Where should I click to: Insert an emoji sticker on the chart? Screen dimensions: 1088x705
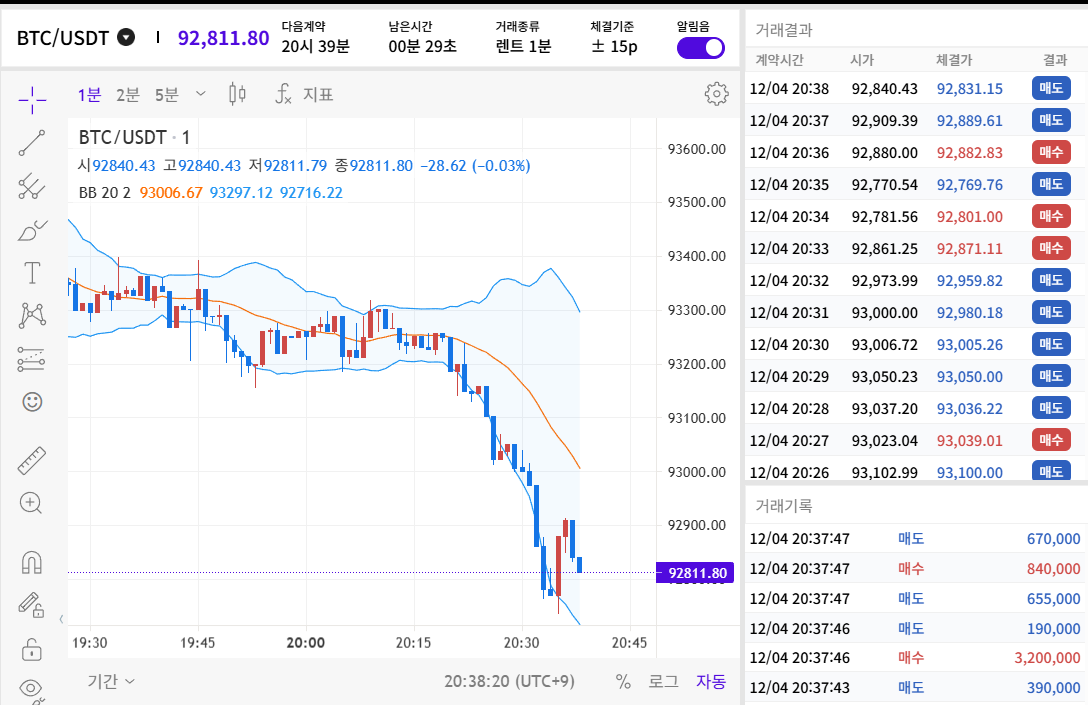coord(30,402)
